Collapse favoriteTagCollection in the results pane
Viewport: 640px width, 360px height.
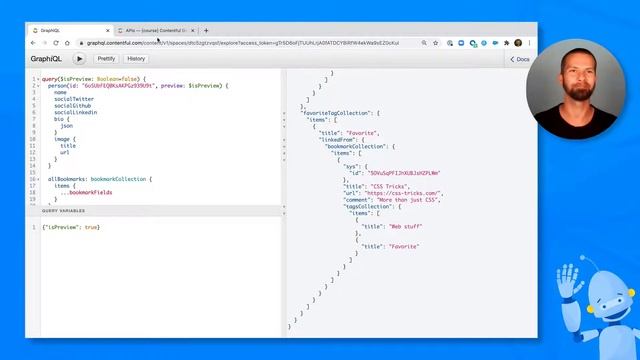284,113
